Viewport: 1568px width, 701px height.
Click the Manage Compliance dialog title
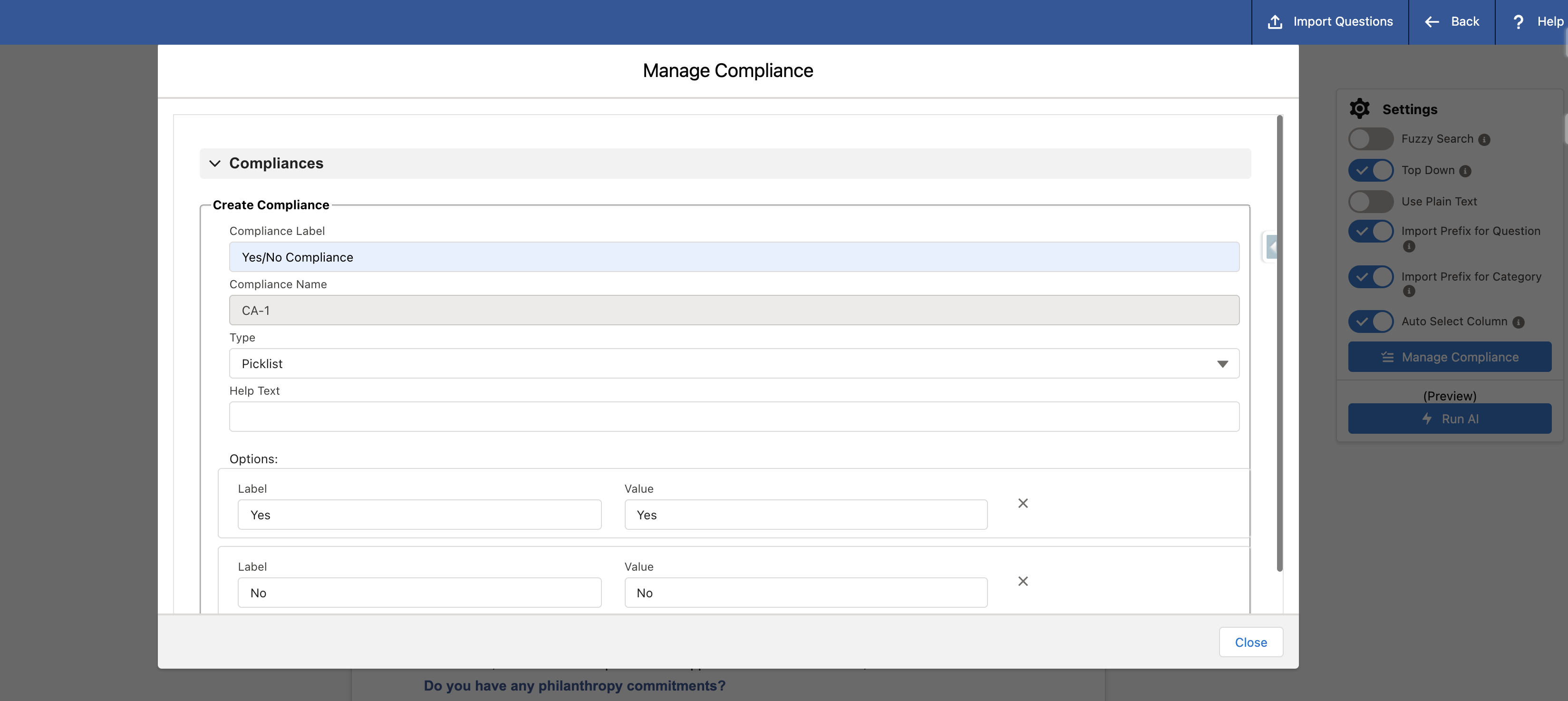coord(727,71)
